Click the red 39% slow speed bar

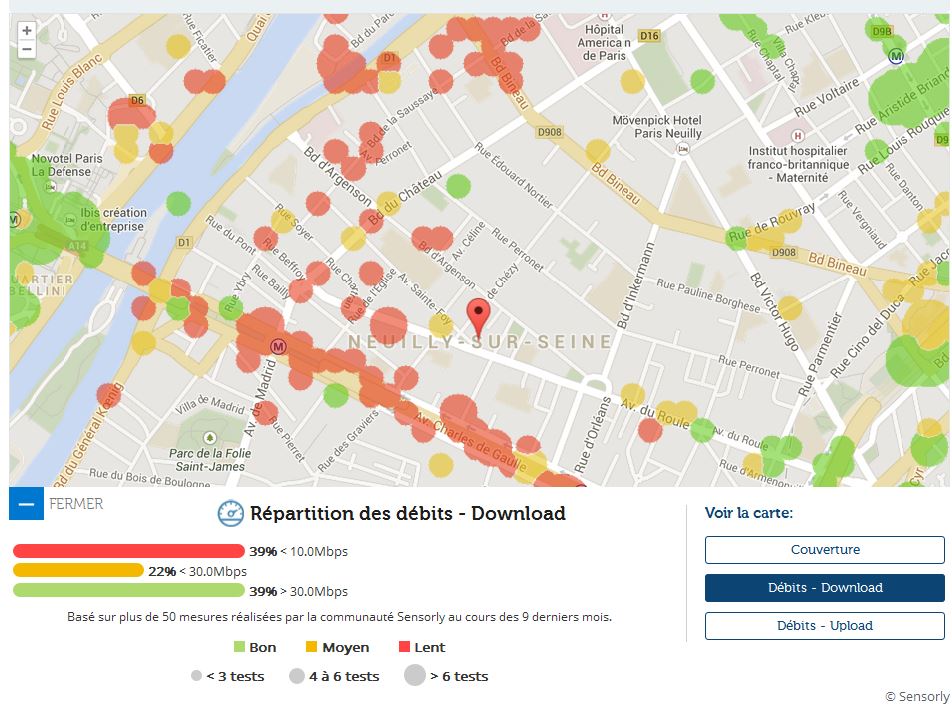[128, 551]
